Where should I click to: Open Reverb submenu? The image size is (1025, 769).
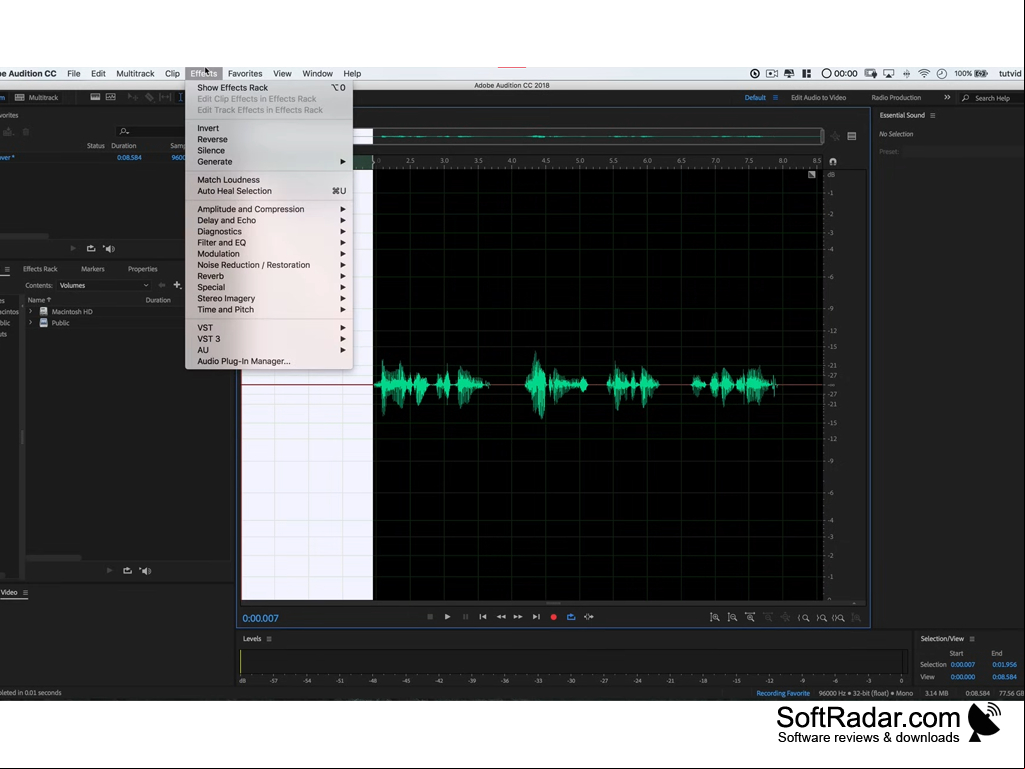[269, 276]
